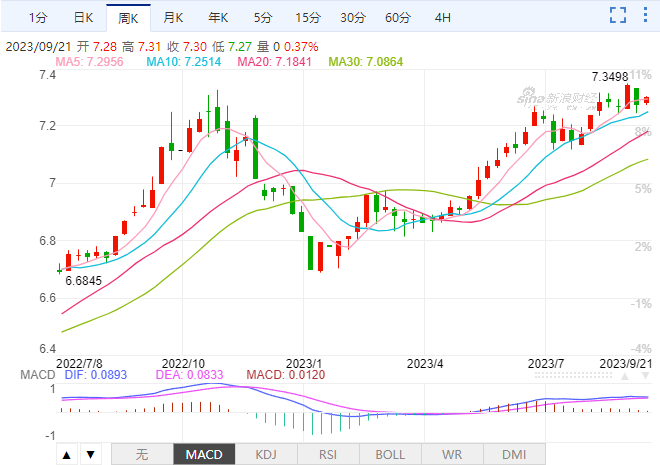Open the three-dot more options menu

click(645, 16)
